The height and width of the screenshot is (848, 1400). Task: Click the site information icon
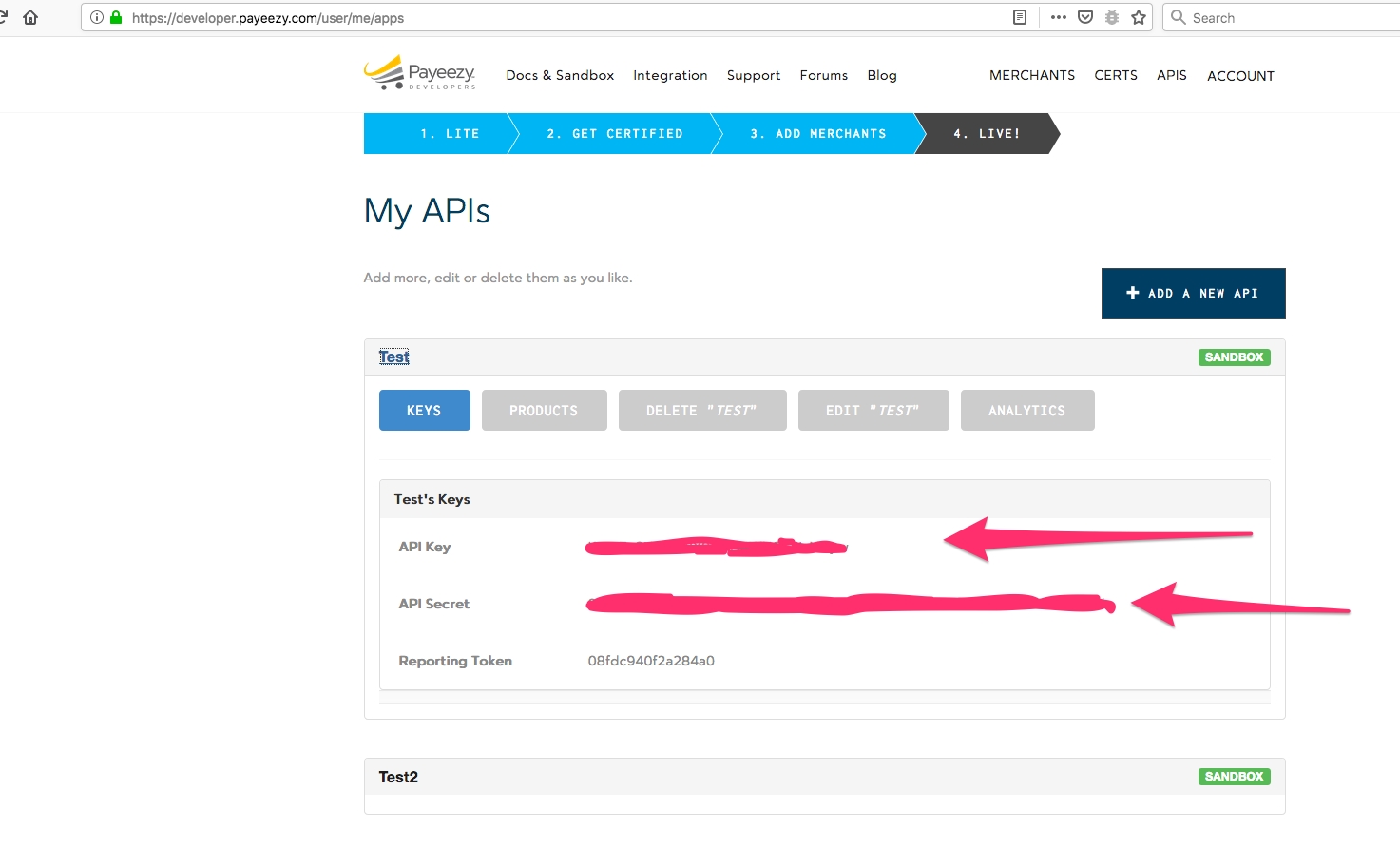pos(97,17)
